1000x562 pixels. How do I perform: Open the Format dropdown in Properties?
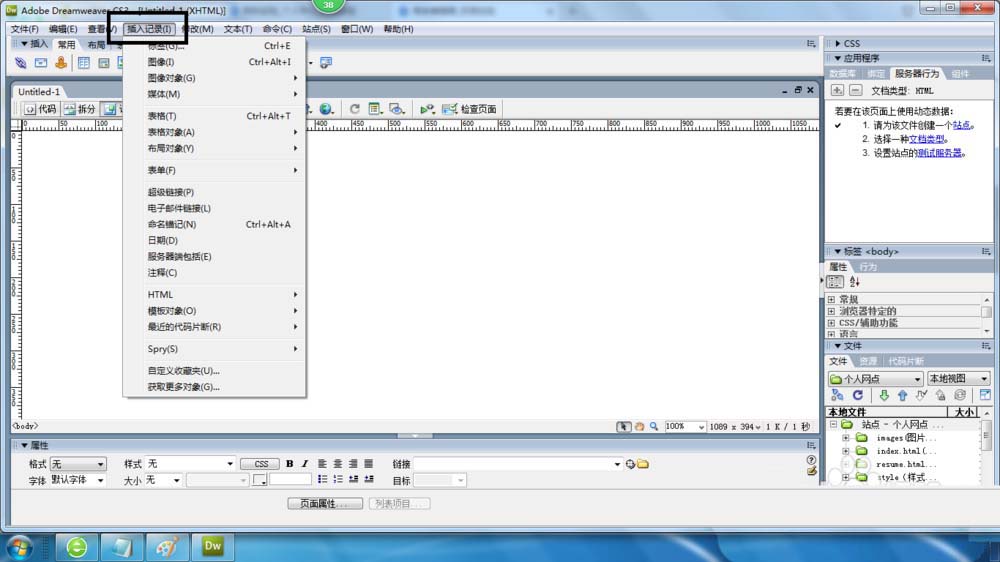click(x=78, y=464)
